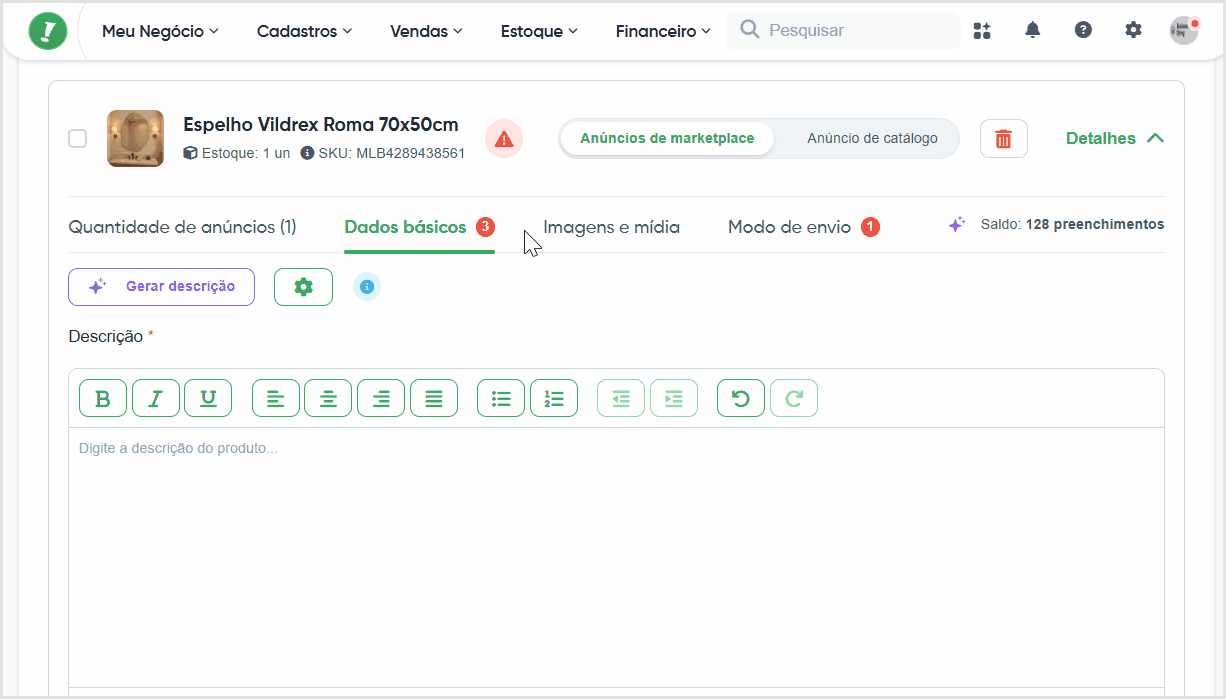Switch to Anúncio de catálogo toggle

[872, 138]
